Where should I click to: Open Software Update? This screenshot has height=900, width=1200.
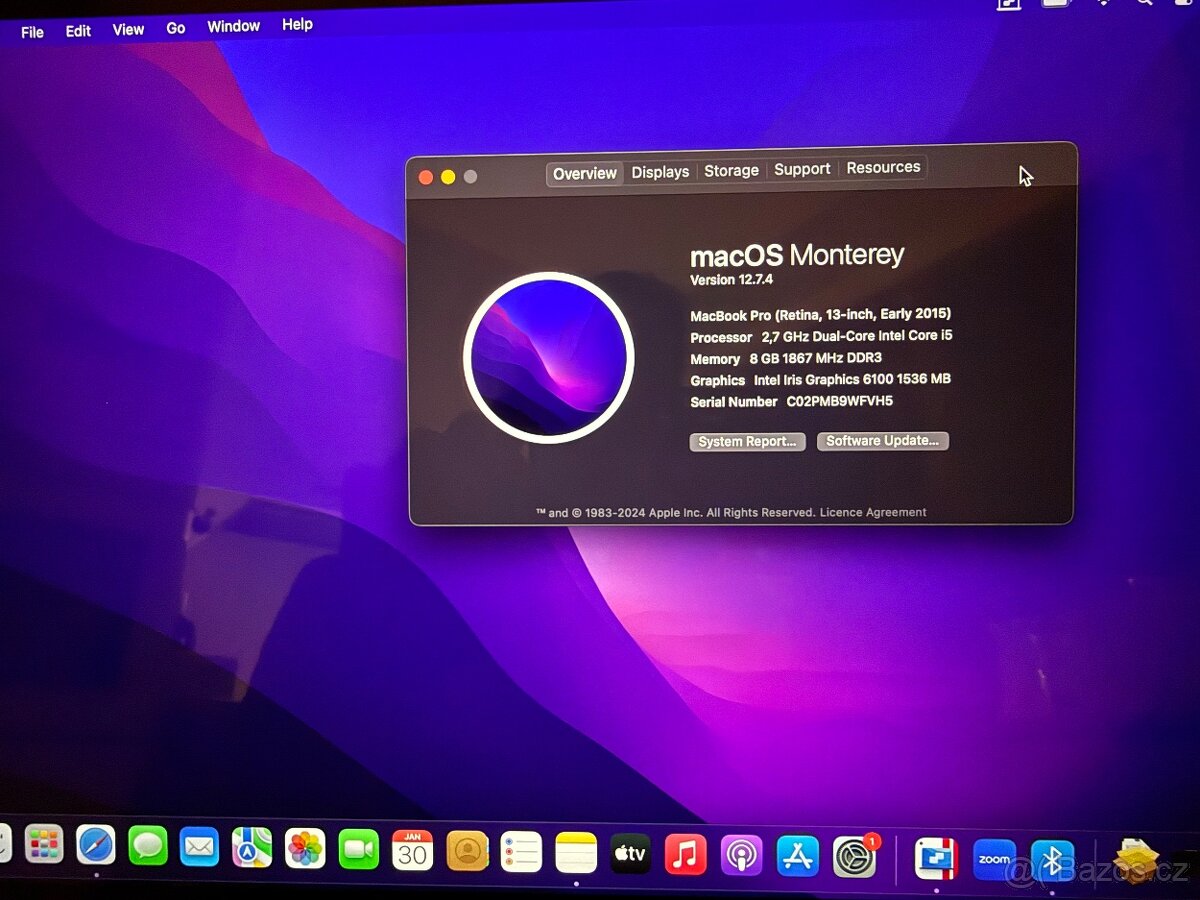click(882, 440)
